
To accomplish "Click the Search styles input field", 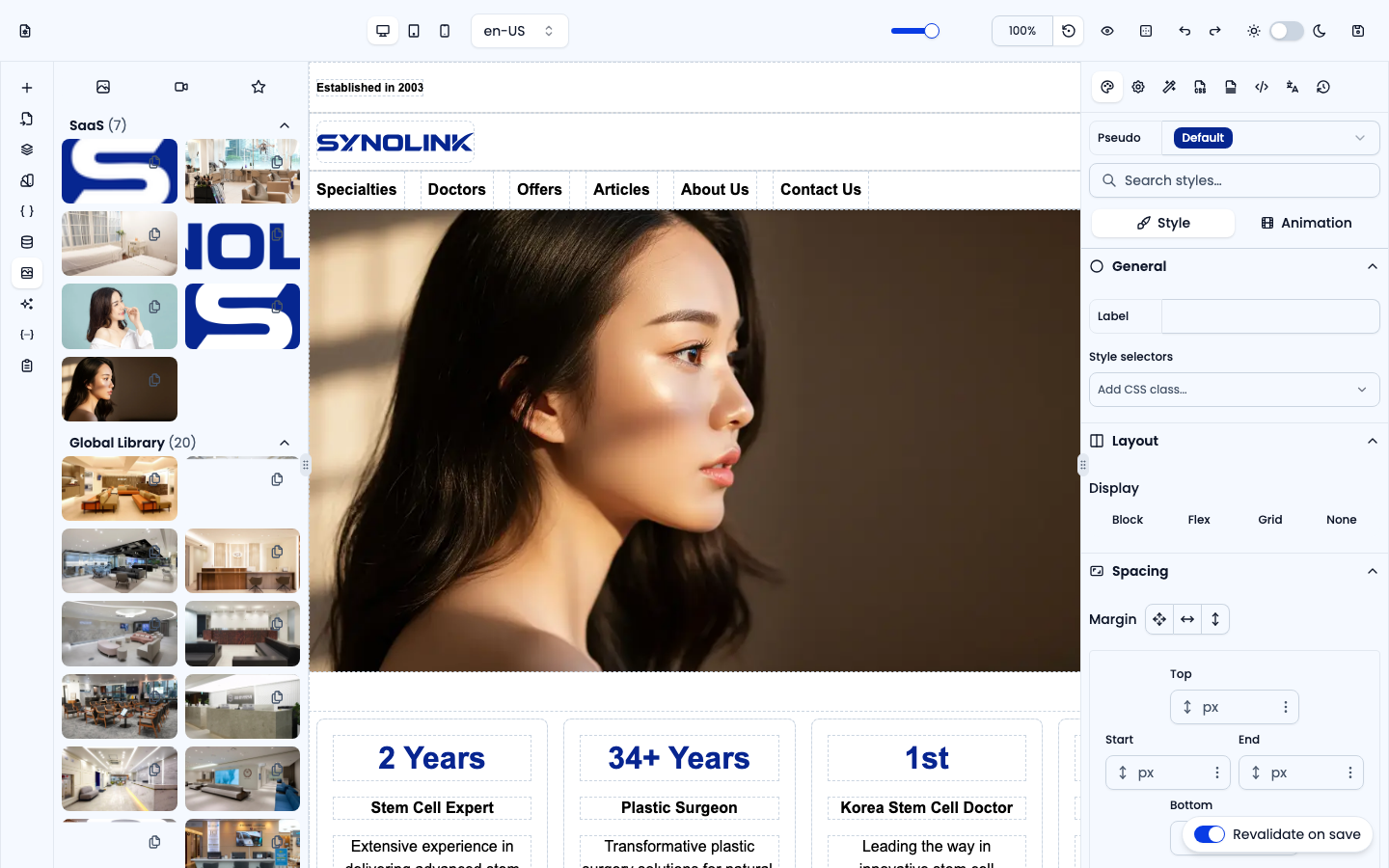I will (x=1235, y=180).
